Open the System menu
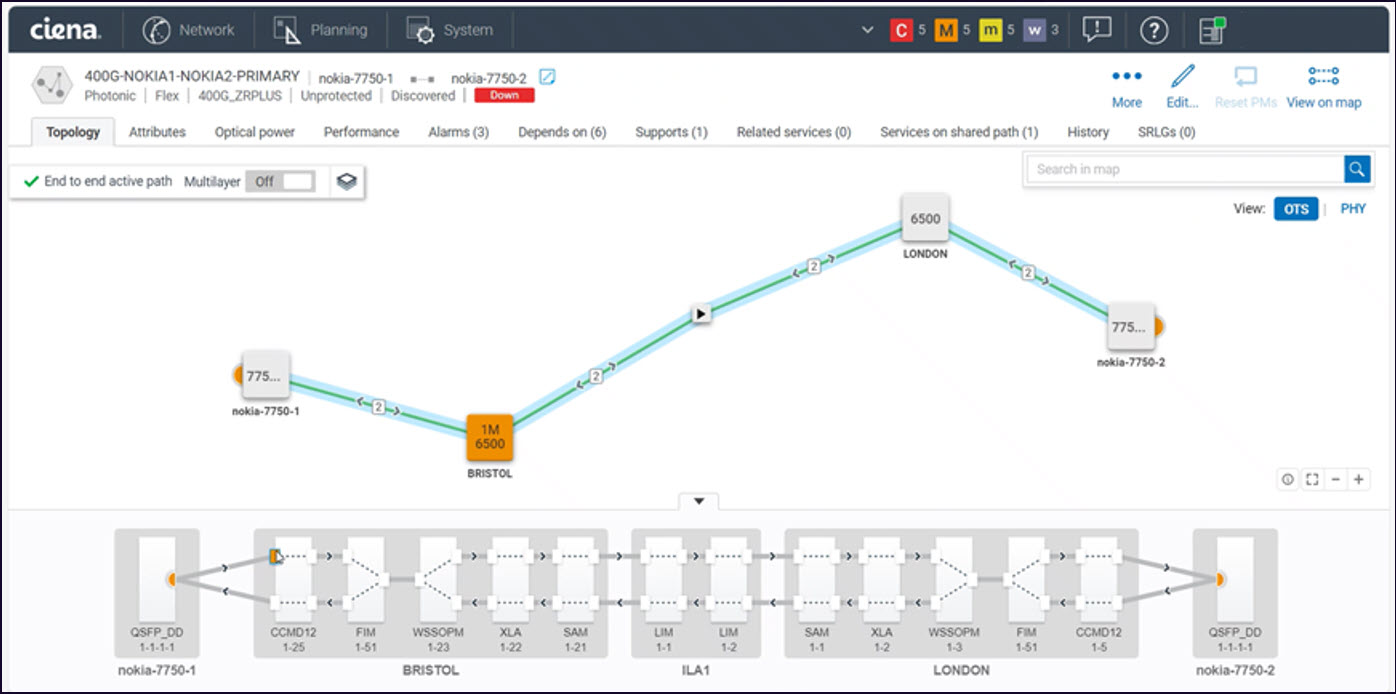Viewport: 1396px width, 694px height. pyautogui.click(x=450, y=30)
